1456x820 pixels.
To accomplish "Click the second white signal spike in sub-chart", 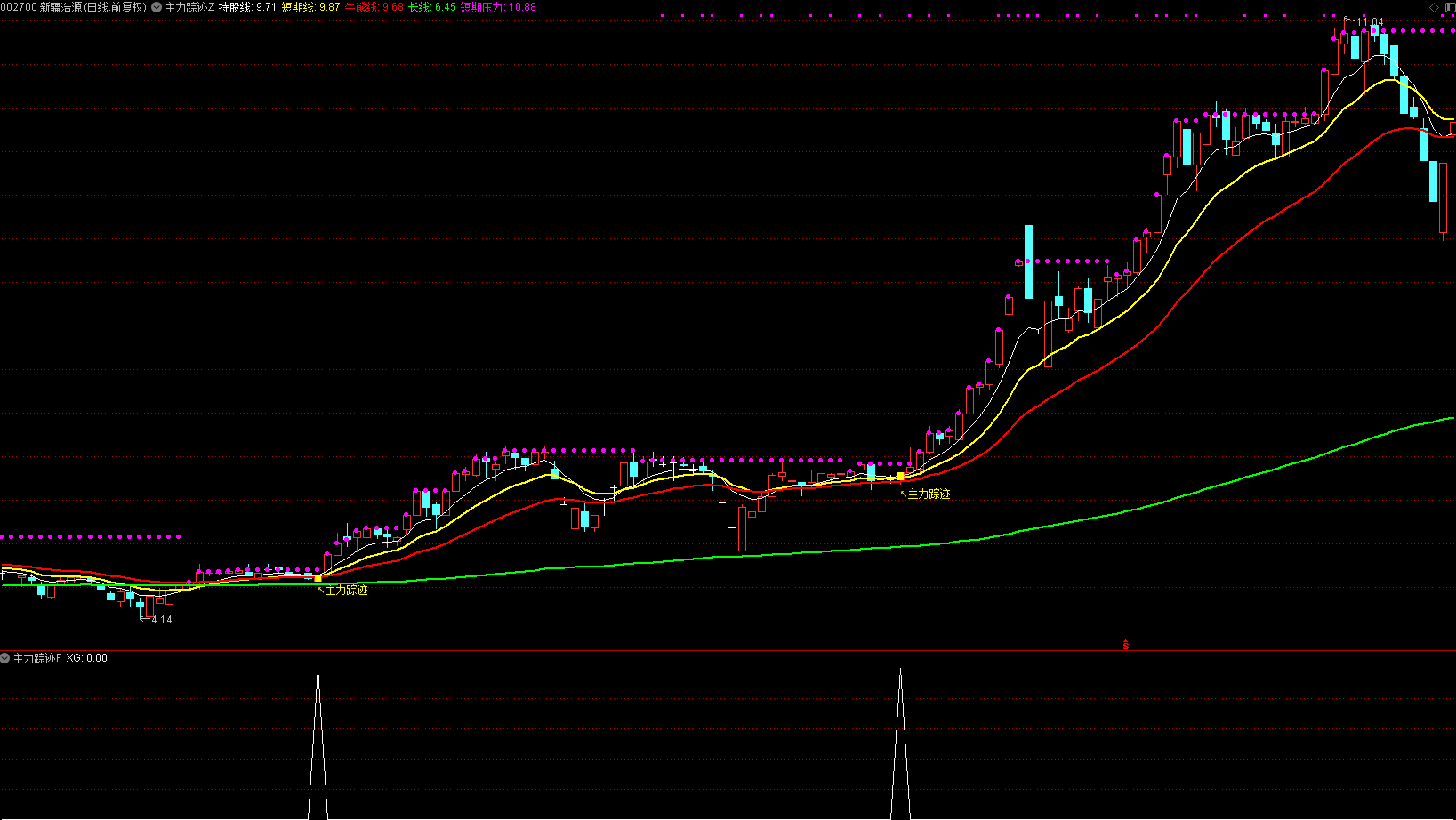I will pos(900,743).
